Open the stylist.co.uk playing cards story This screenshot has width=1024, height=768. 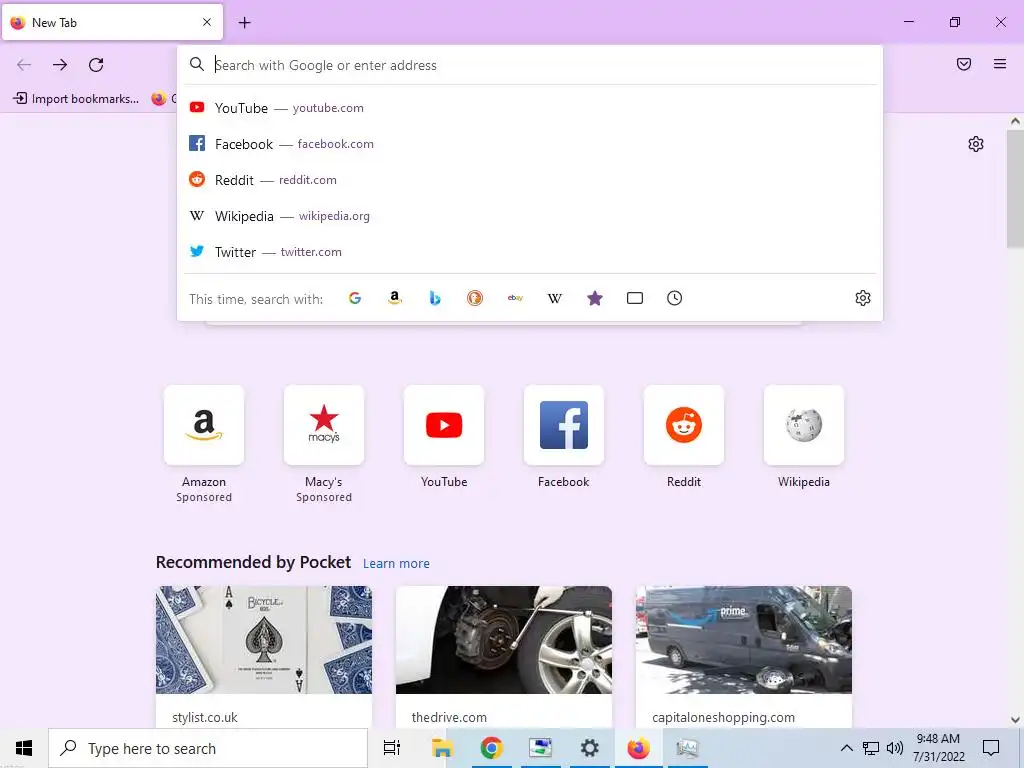pos(264,656)
